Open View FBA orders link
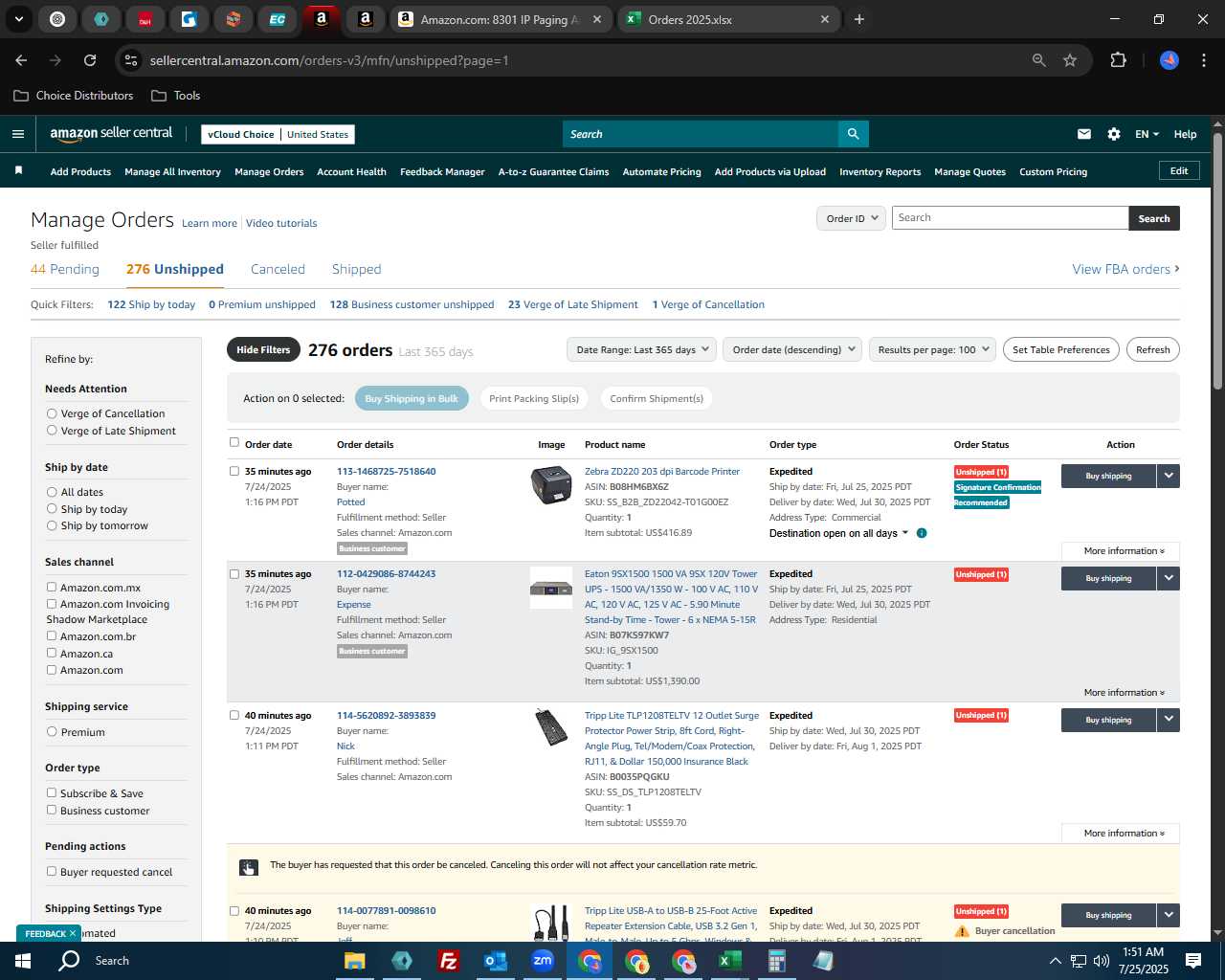 pos(1125,269)
